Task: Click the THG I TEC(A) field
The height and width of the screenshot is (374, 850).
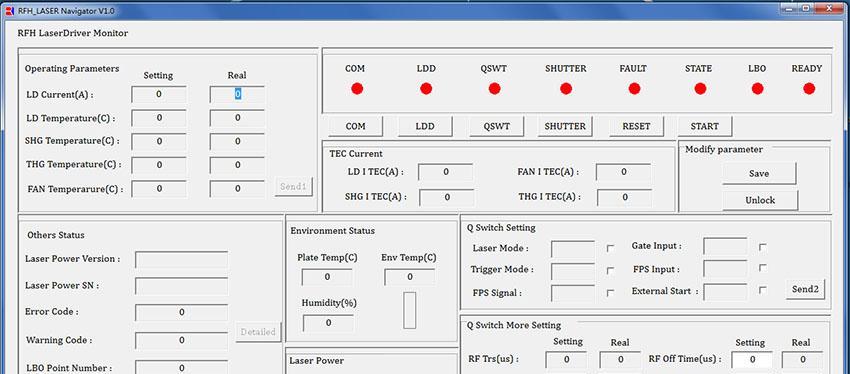Action: point(624,197)
